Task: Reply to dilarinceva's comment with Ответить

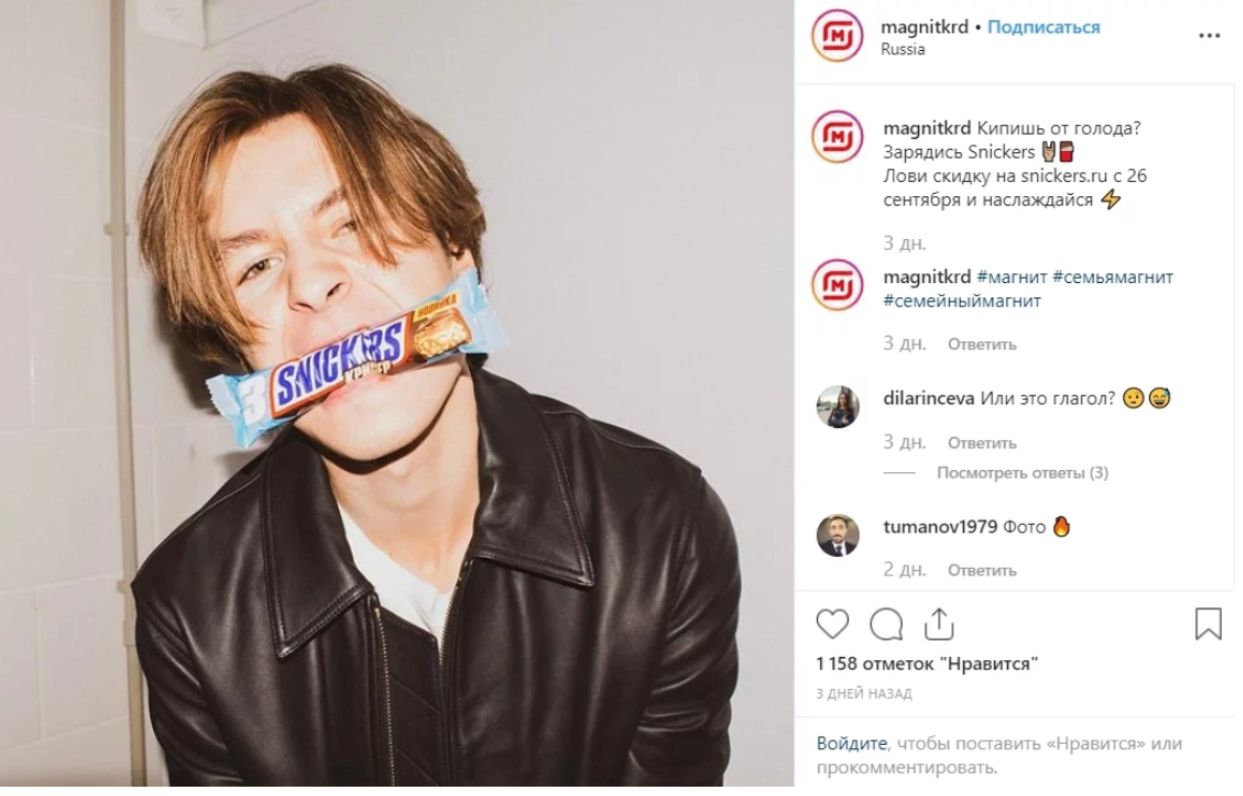Action: coord(982,443)
